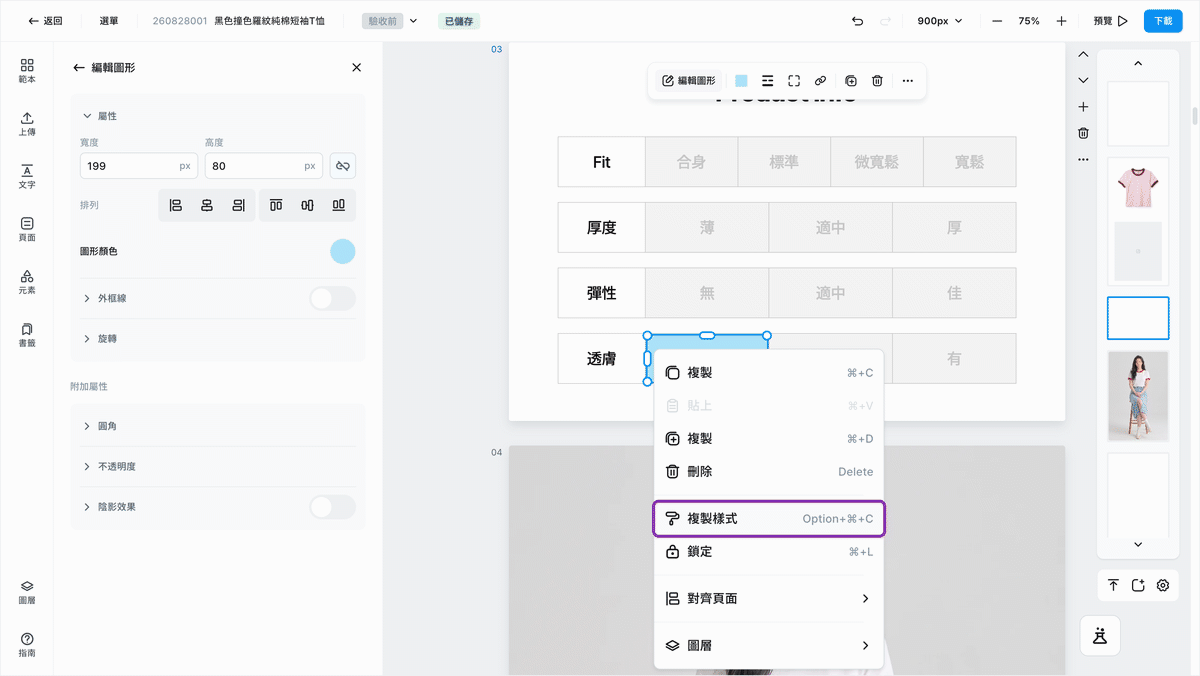Click the 選單 menu button
Image resolution: width=1200 pixels, height=676 pixels.
point(109,21)
